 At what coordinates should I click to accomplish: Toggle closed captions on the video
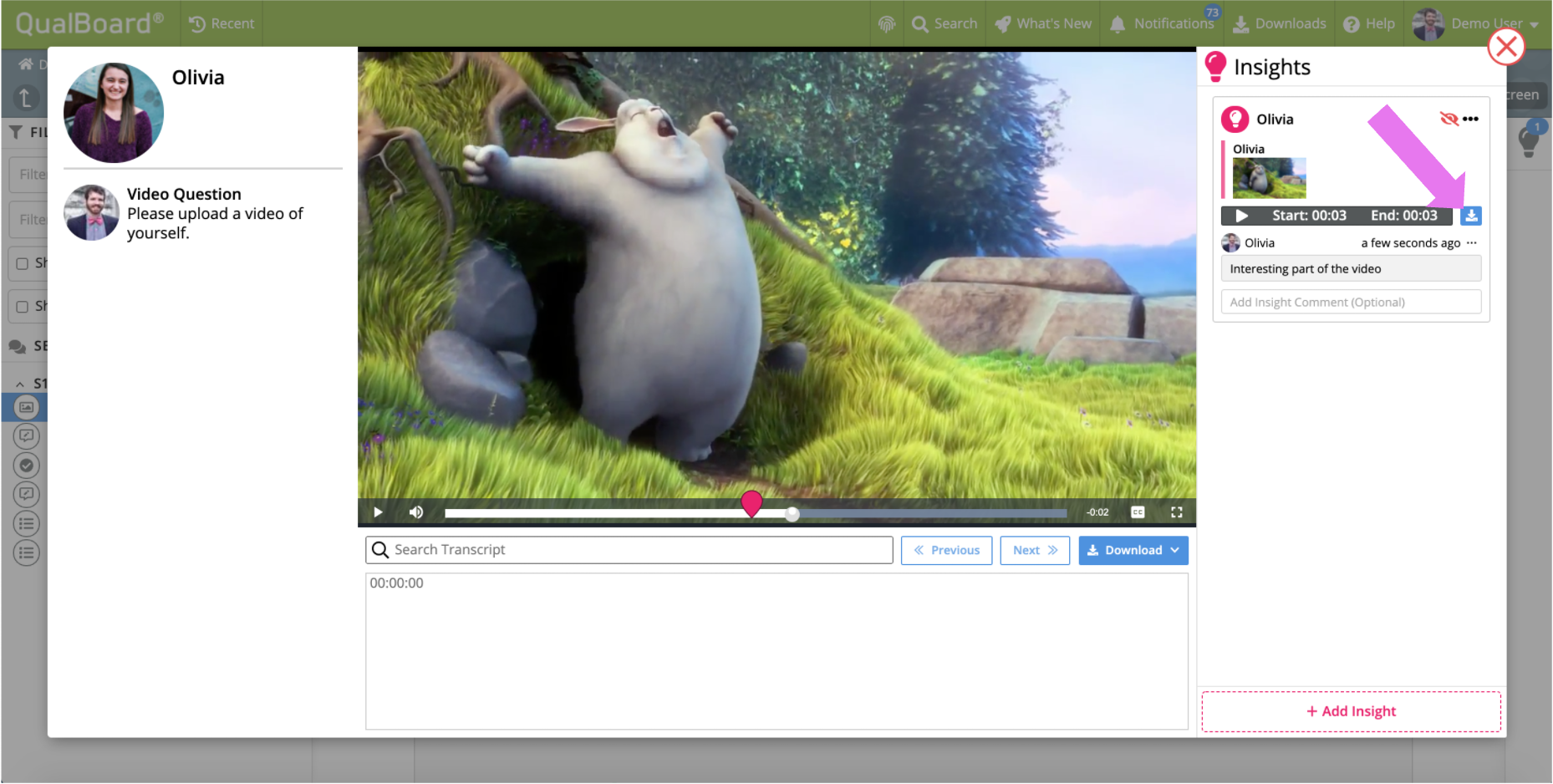tap(1138, 512)
